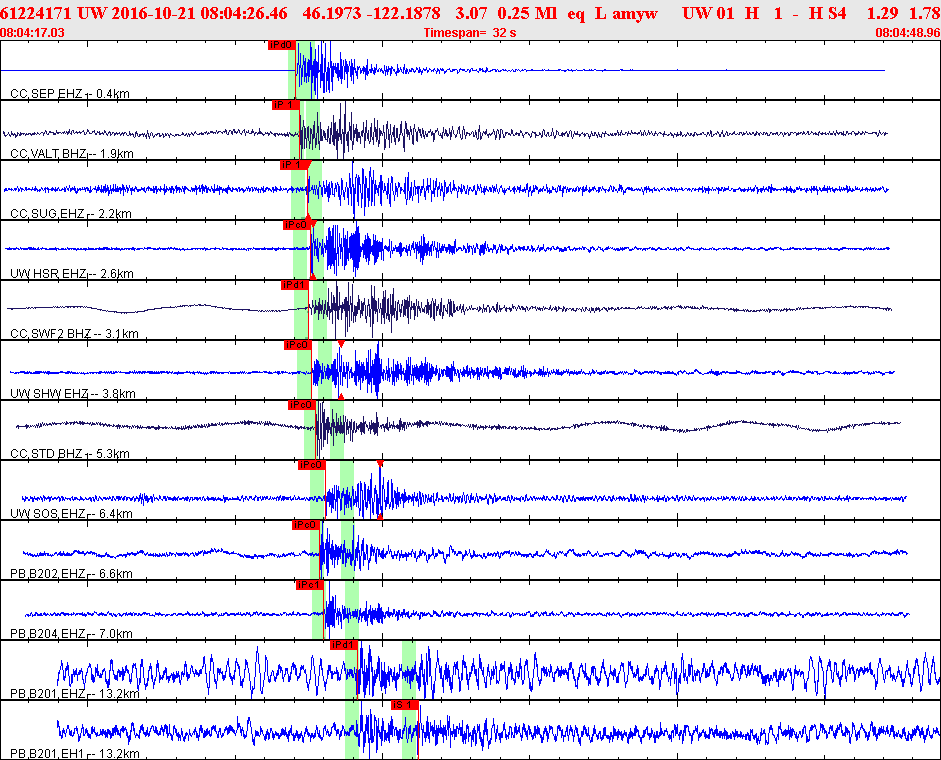Select the CC.SEP EHZ station label
941x760 pixels.
point(70,94)
